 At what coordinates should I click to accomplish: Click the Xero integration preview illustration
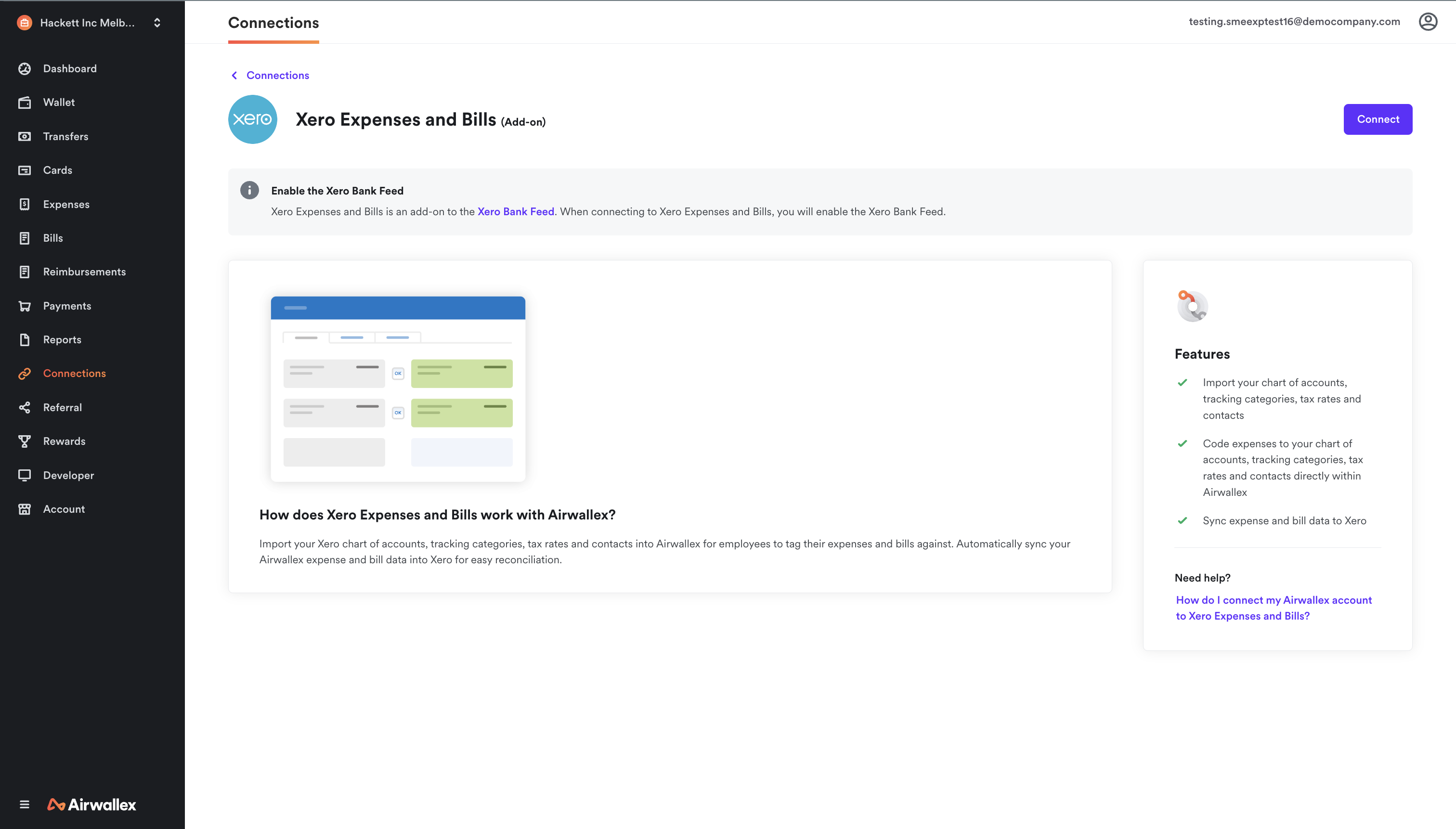click(x=397, y=389)
